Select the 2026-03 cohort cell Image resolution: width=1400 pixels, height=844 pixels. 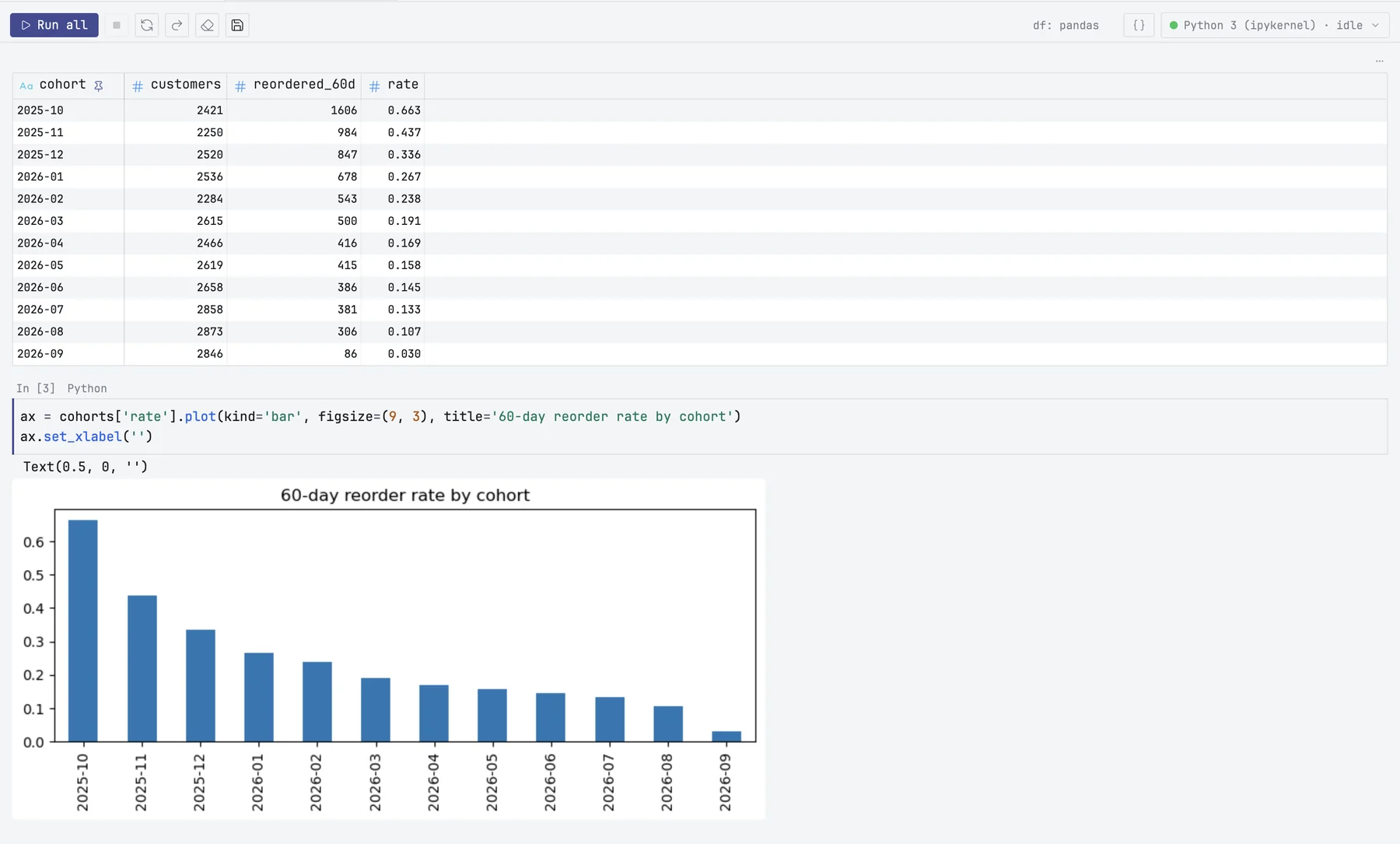(x=68, y=221)
